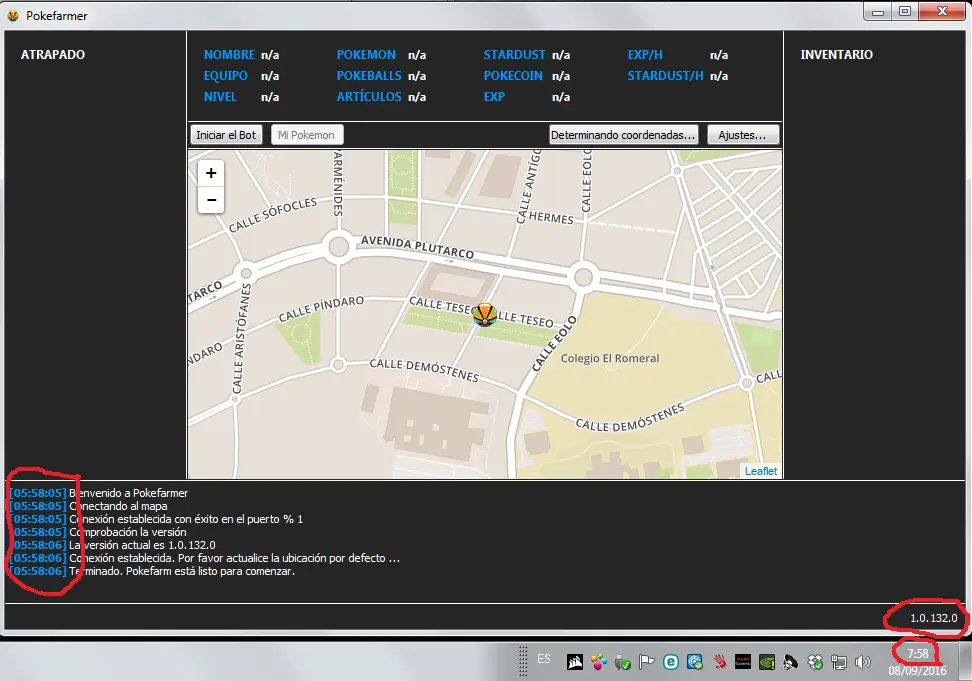Click the ARTÍCULOS label
The width and height of the screenshot is (972, 681).
pos(369,97)
